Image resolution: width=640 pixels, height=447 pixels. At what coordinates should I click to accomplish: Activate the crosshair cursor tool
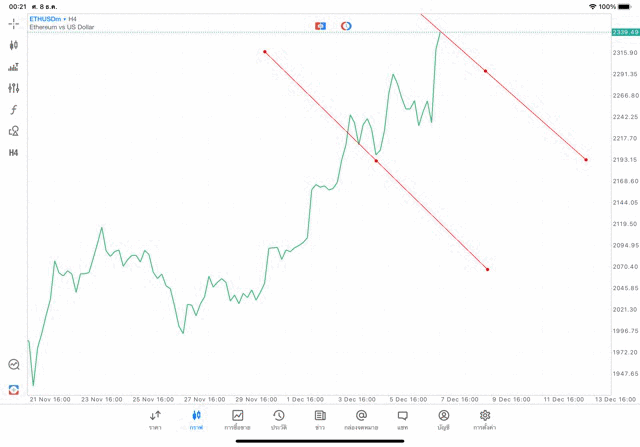14,22
